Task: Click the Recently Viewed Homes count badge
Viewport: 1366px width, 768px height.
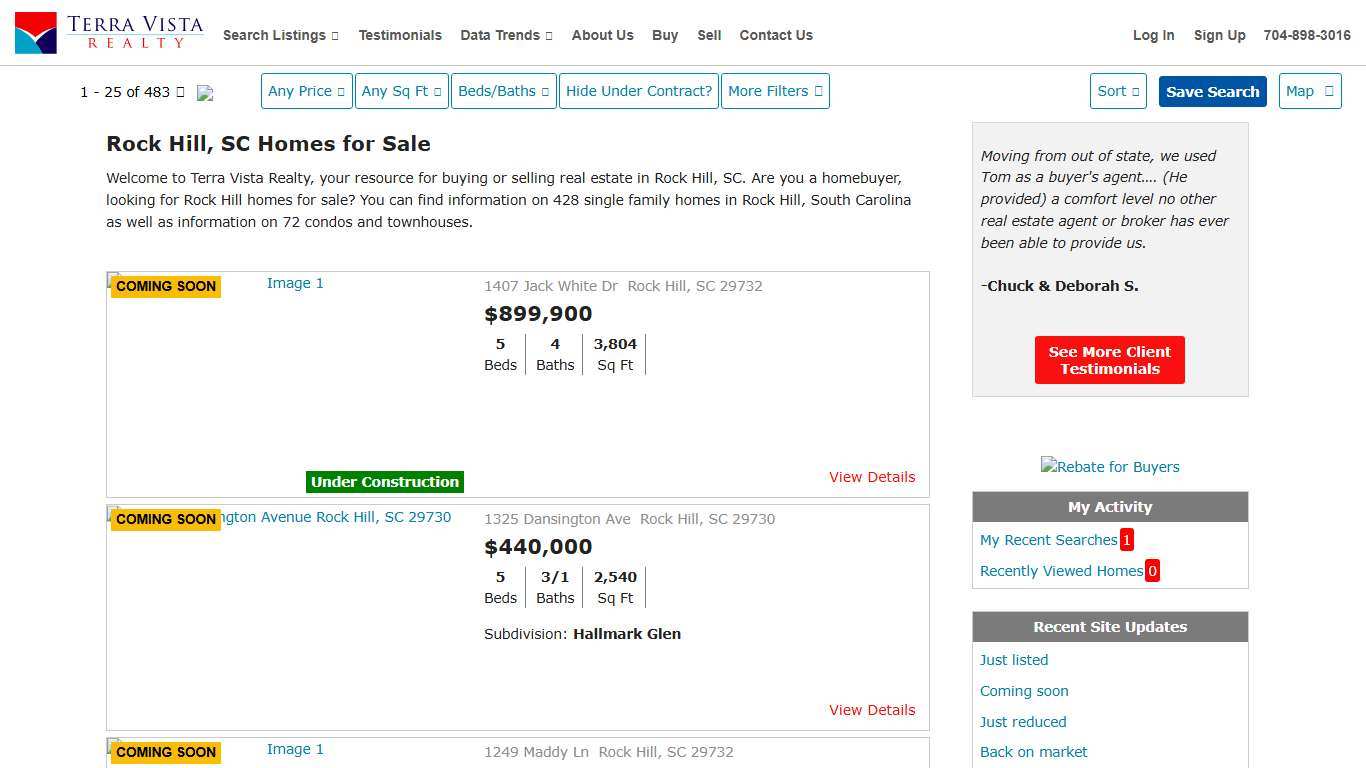Action: point(1152,571)
